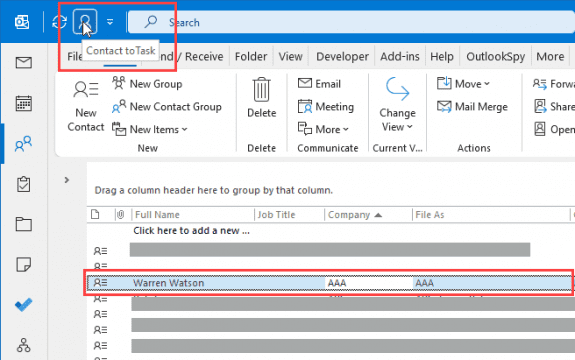Open To Do checkmark app in sidebar
The image size is (575, 360).
(23, 305)
